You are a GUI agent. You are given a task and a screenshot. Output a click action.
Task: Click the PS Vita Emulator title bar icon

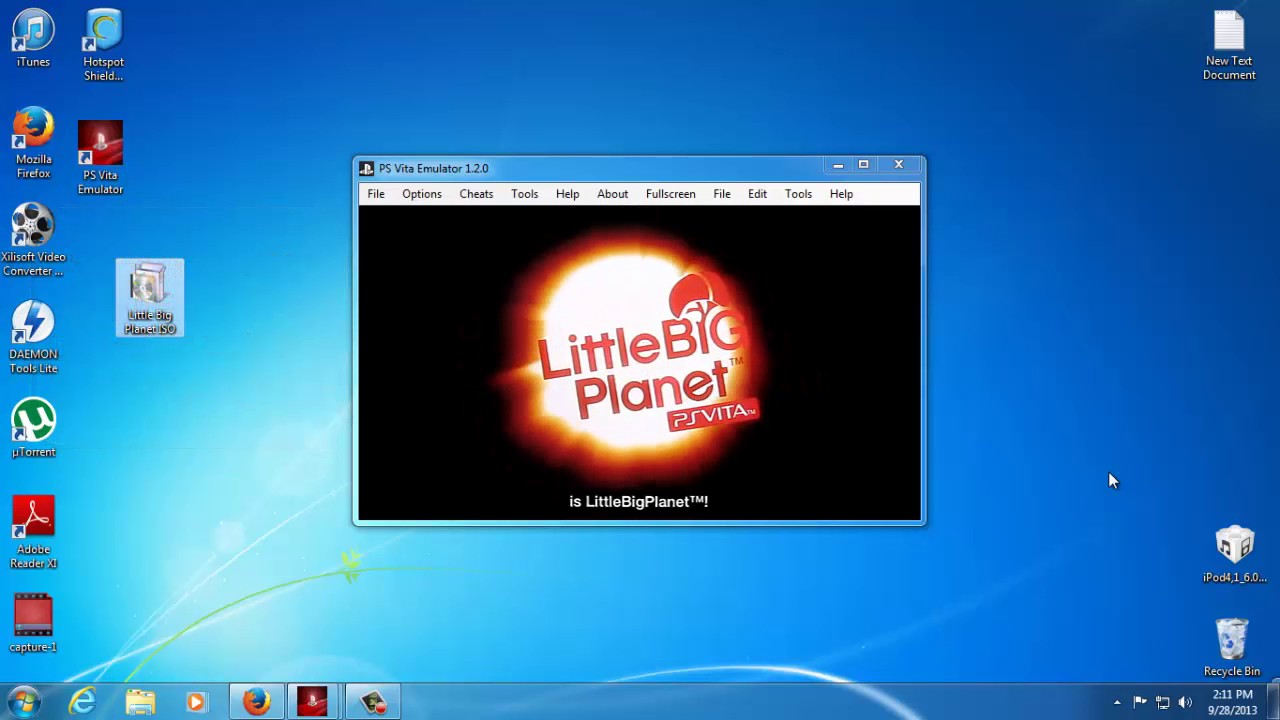367,168
